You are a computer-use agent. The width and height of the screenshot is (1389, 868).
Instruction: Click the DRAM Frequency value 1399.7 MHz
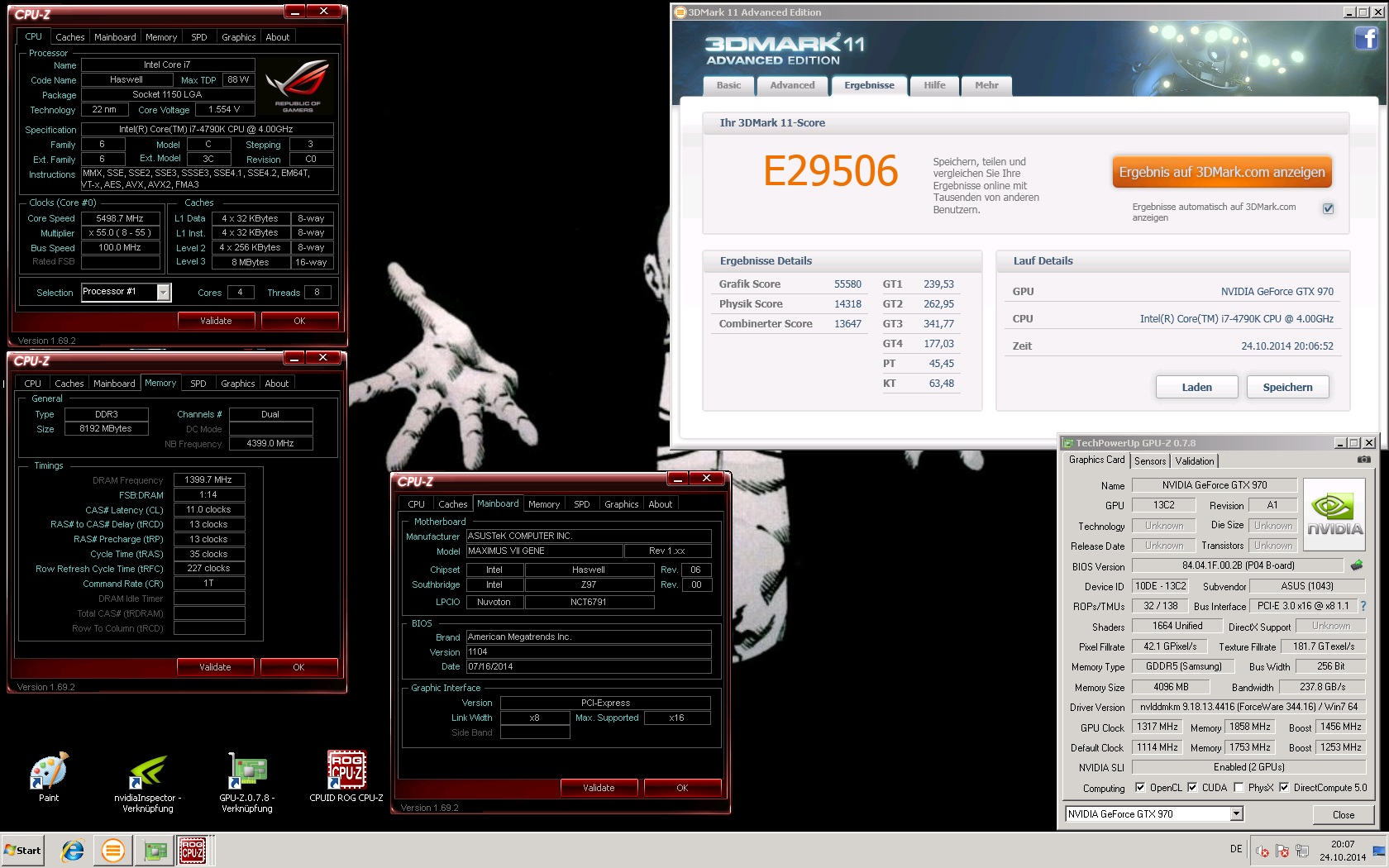click(x=208, y=479)
